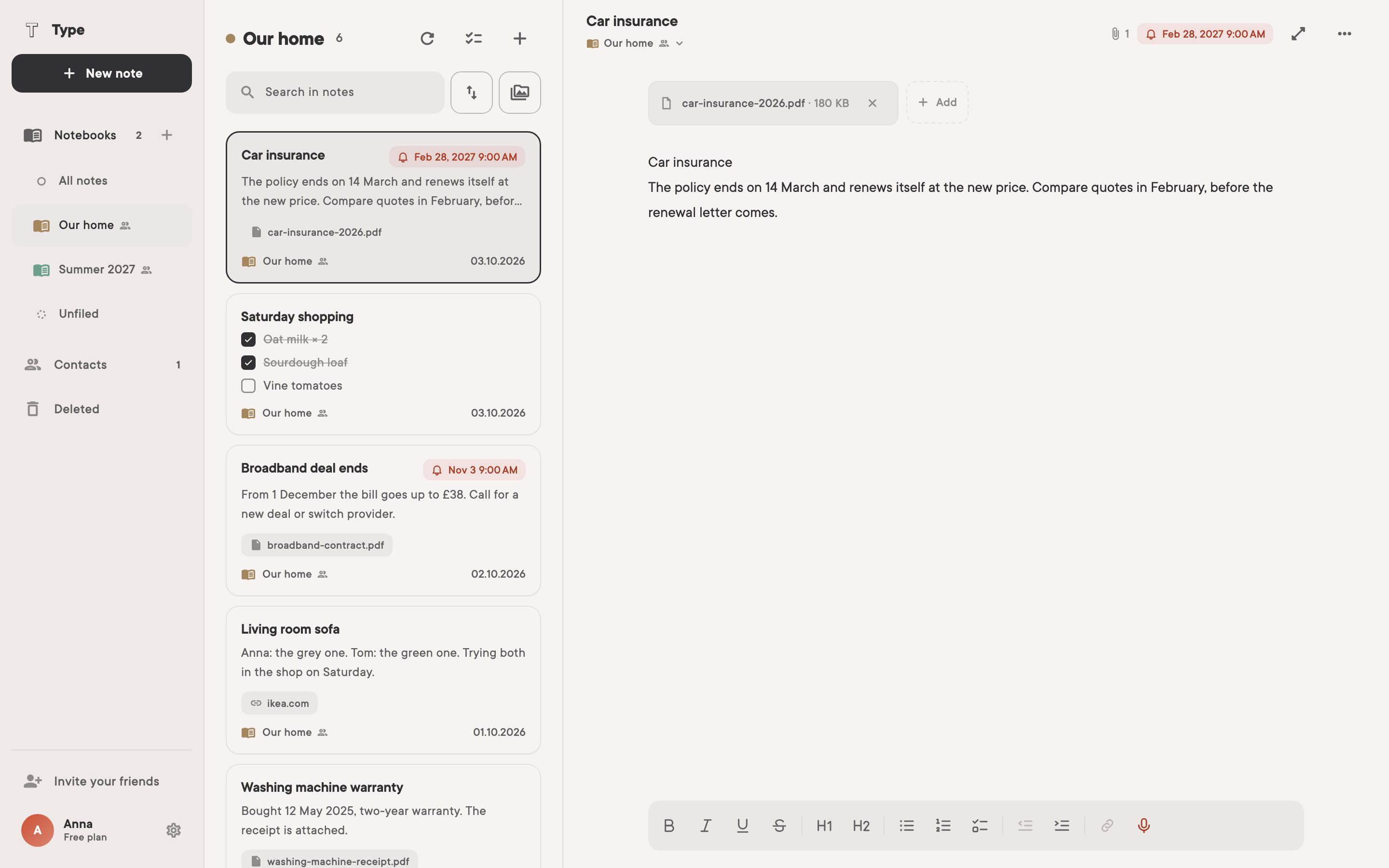Open sort order for notes
Image resolution: width=1389 pixels, height=868 pixels.
pos(471,93)
